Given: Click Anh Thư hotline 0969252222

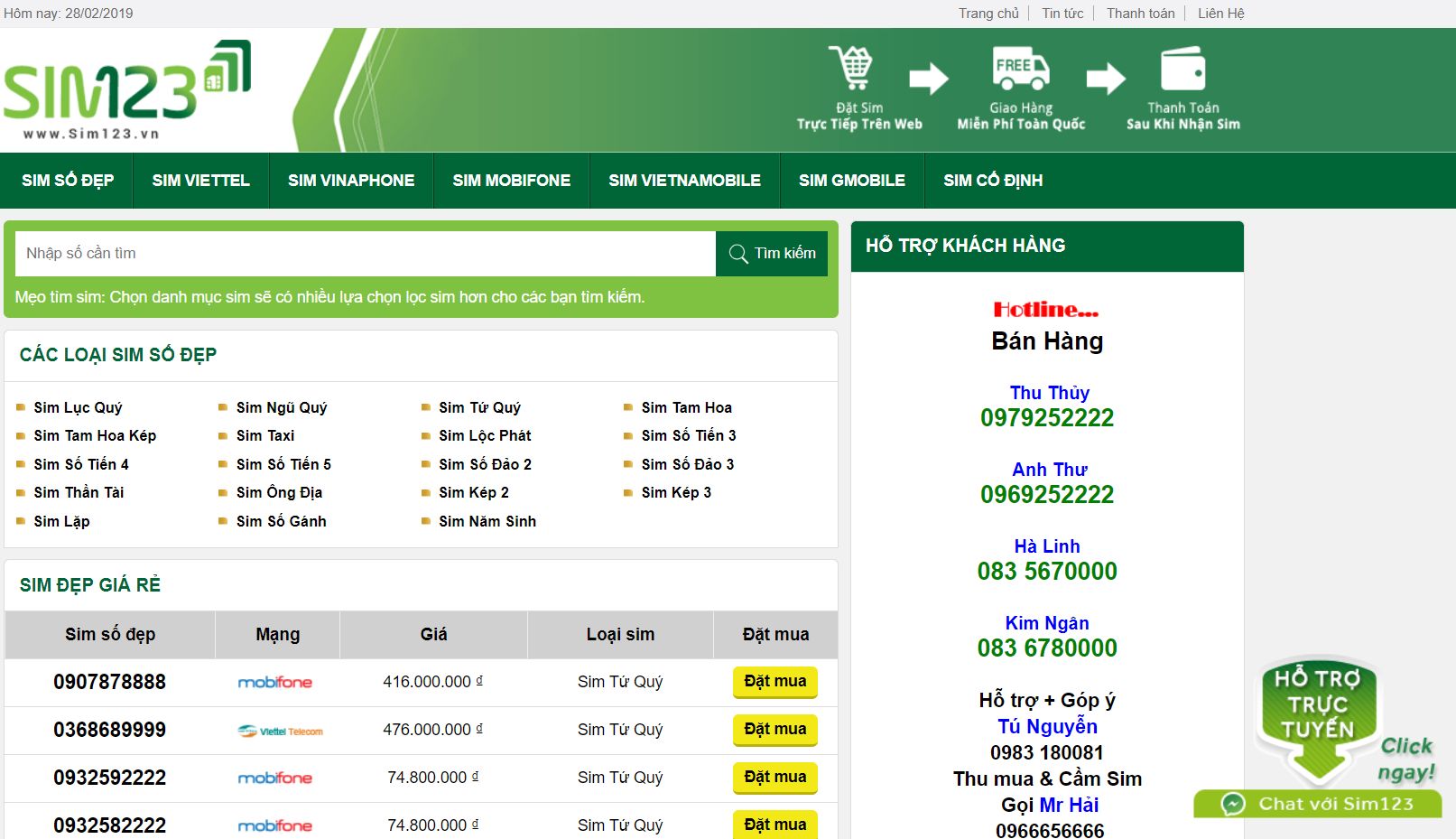Looking at the screenshot, I should tap(1047, 495).
